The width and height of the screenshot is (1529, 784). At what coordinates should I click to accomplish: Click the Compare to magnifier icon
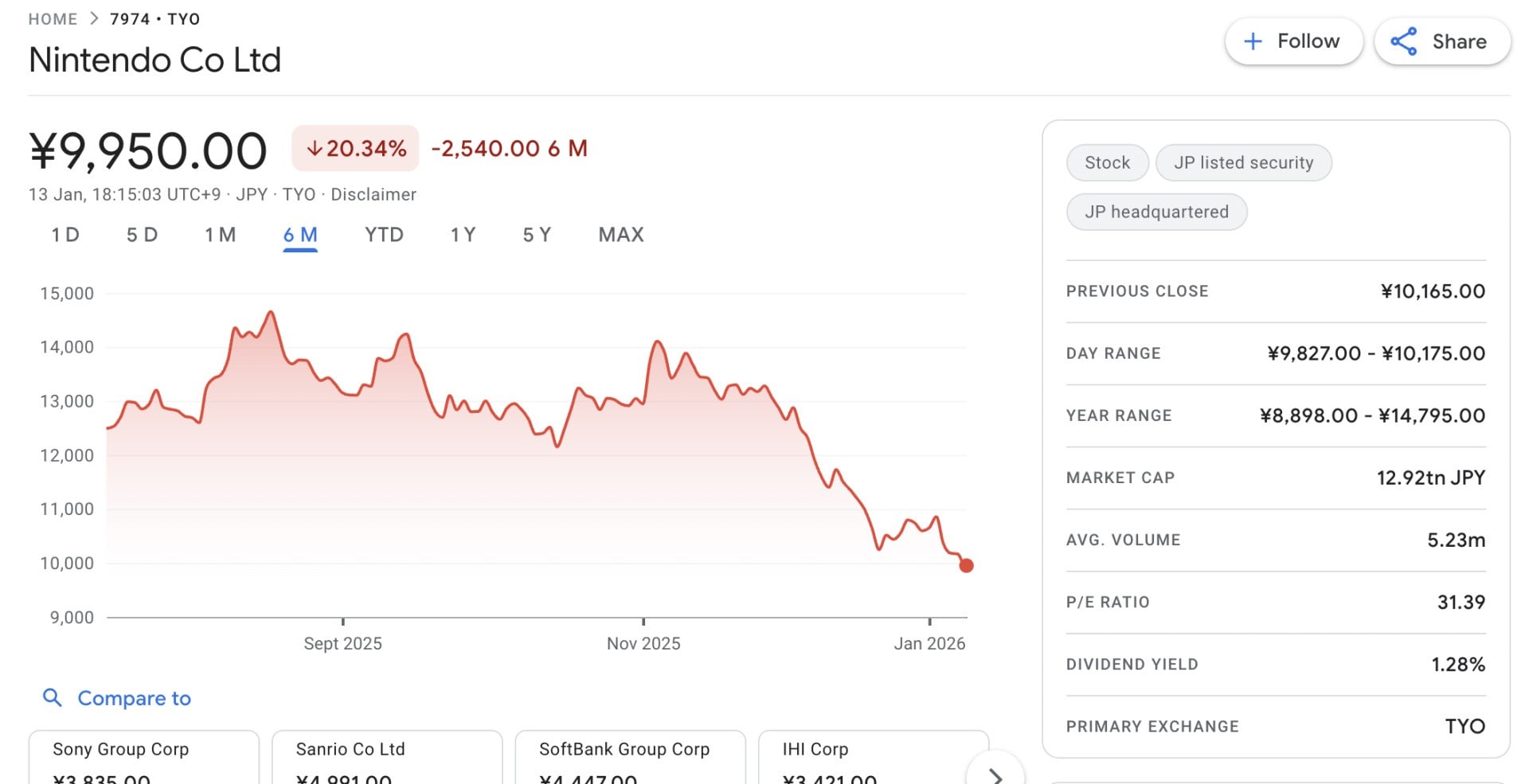click(53, 698)
